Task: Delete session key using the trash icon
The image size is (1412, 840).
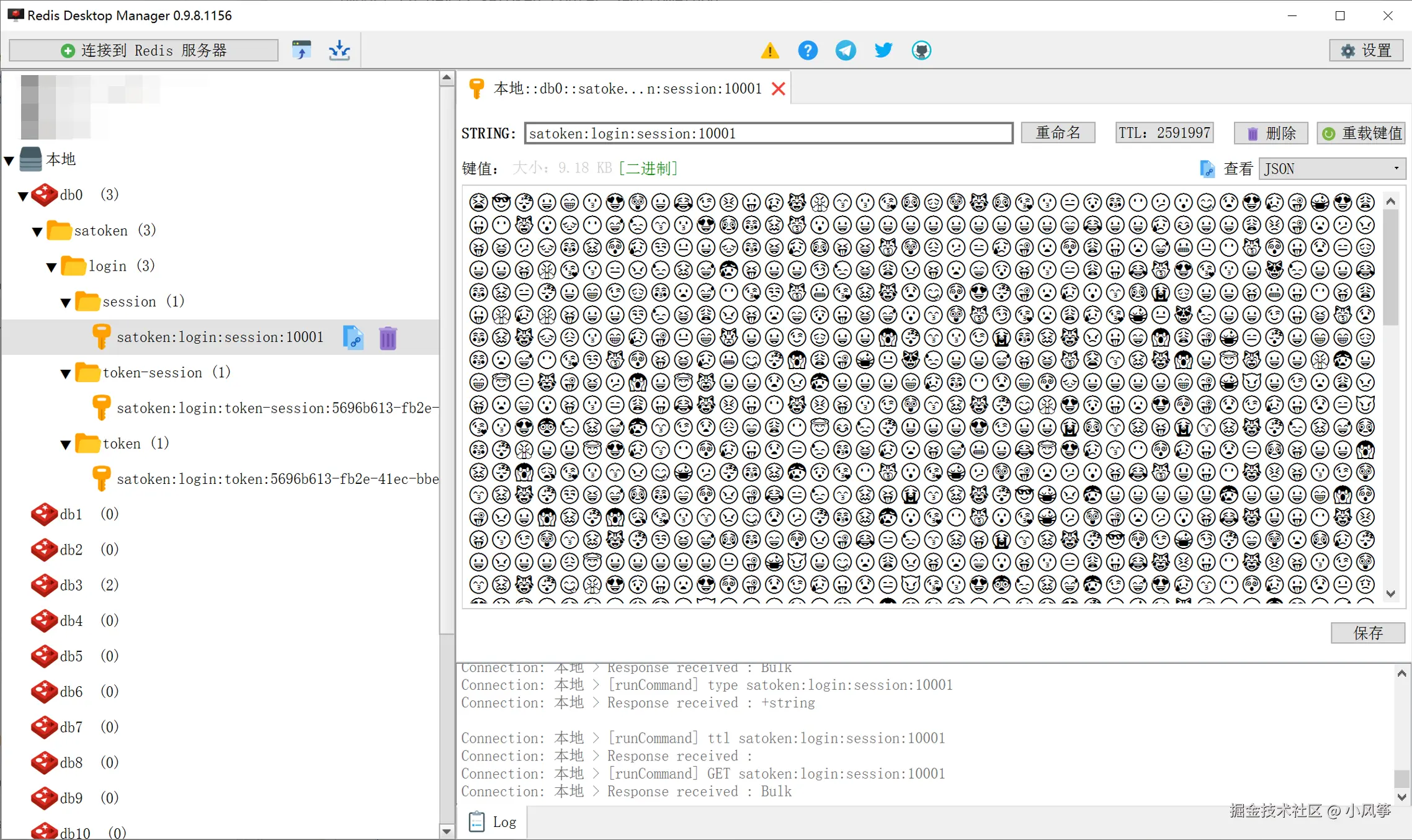Action: (387, 337)
